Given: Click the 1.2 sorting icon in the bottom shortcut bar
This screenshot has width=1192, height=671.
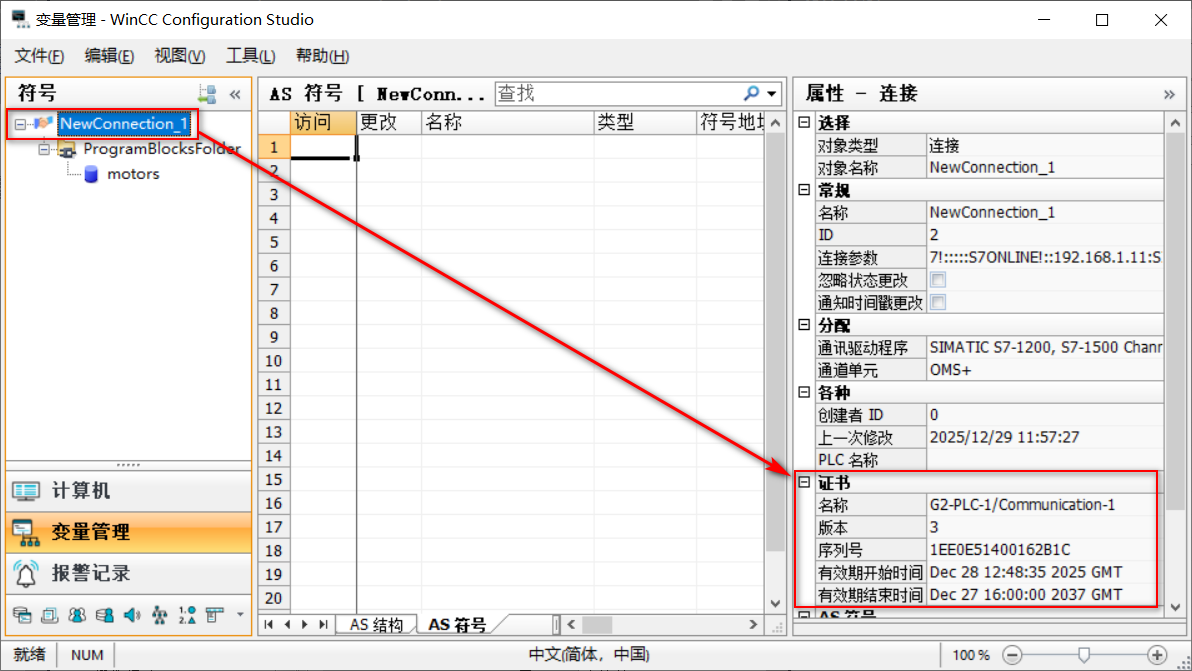Looking at the screenshot, I should pyautogui.click(x=187, y=615).
